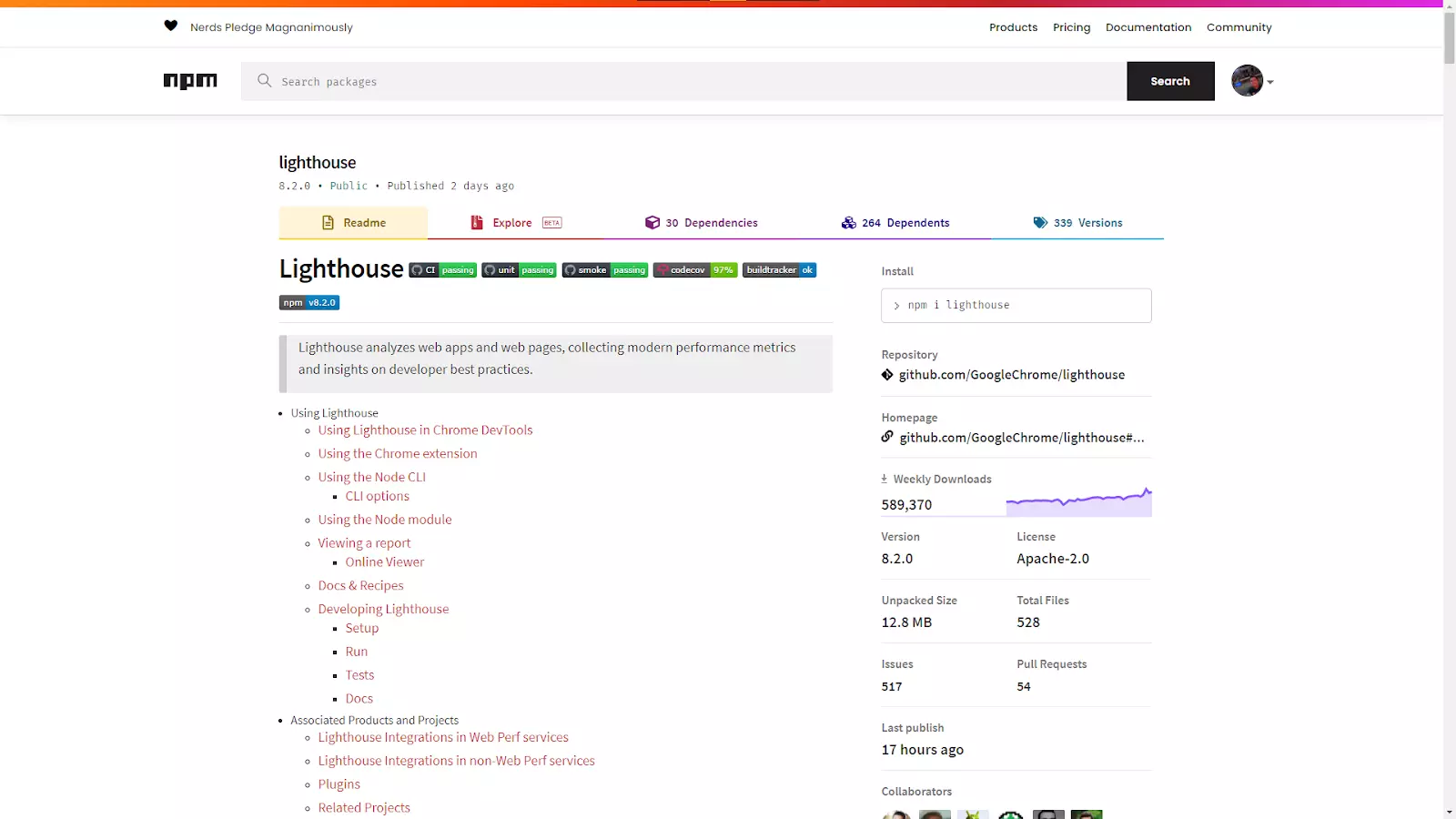Screen dimensions: 1456x819
Task: Open the Setup link
Action: coord(361,629)
